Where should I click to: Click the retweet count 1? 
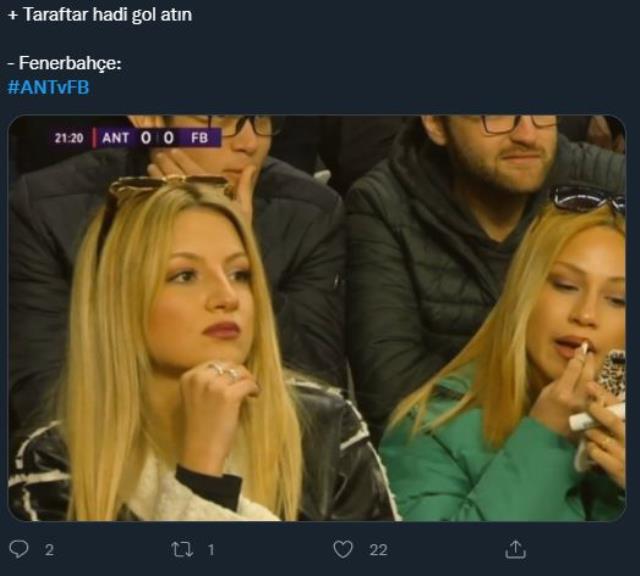(x=211, y=549)
